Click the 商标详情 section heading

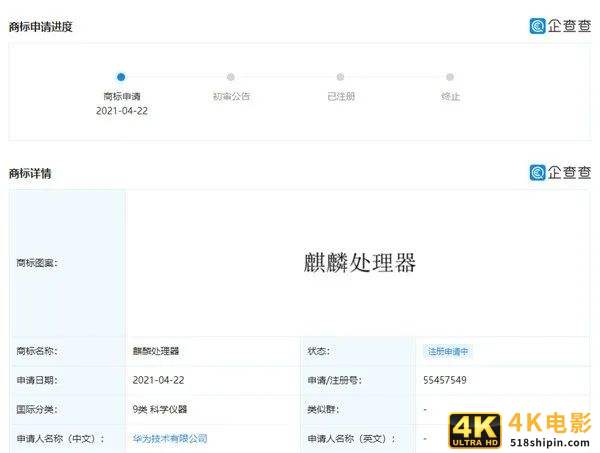click(x=30, y=173)
